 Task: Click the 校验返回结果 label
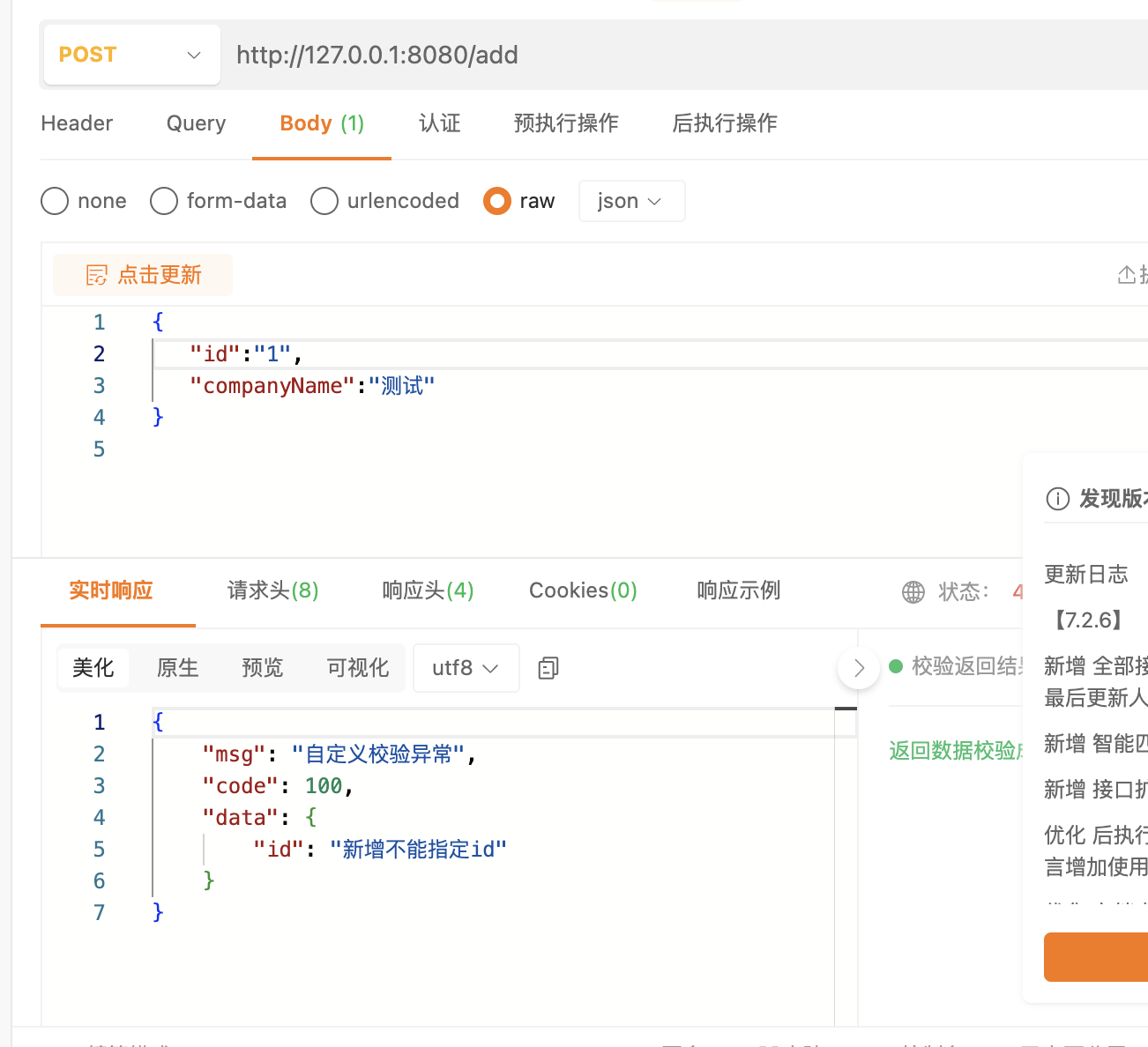tap(968, 666)
